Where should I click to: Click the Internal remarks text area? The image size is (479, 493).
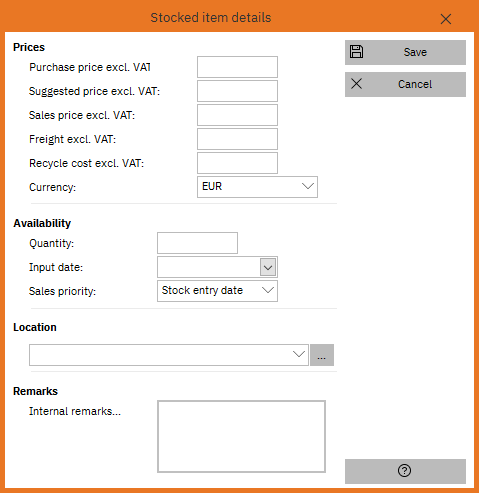coord(241,437)
